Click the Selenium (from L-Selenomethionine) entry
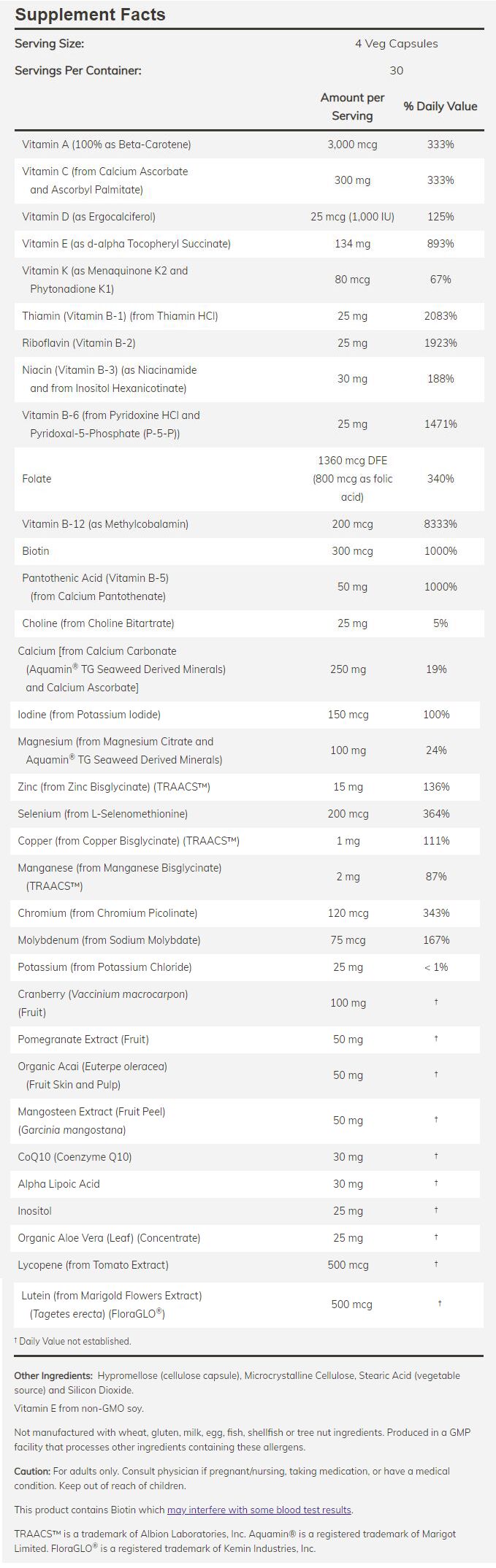 click(103, 814)
